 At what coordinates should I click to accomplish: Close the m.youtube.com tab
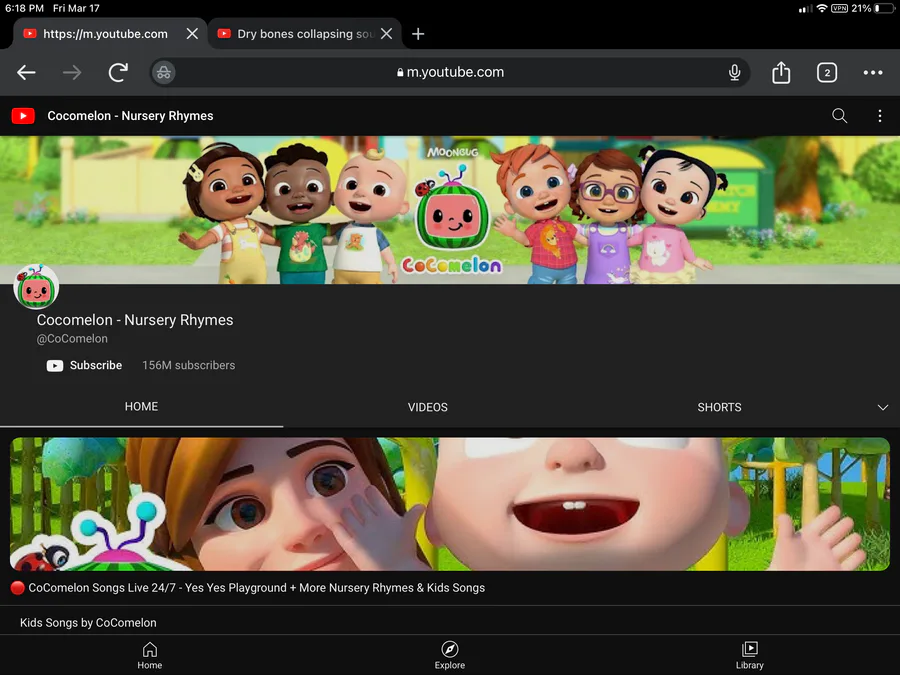click(192, 34)
